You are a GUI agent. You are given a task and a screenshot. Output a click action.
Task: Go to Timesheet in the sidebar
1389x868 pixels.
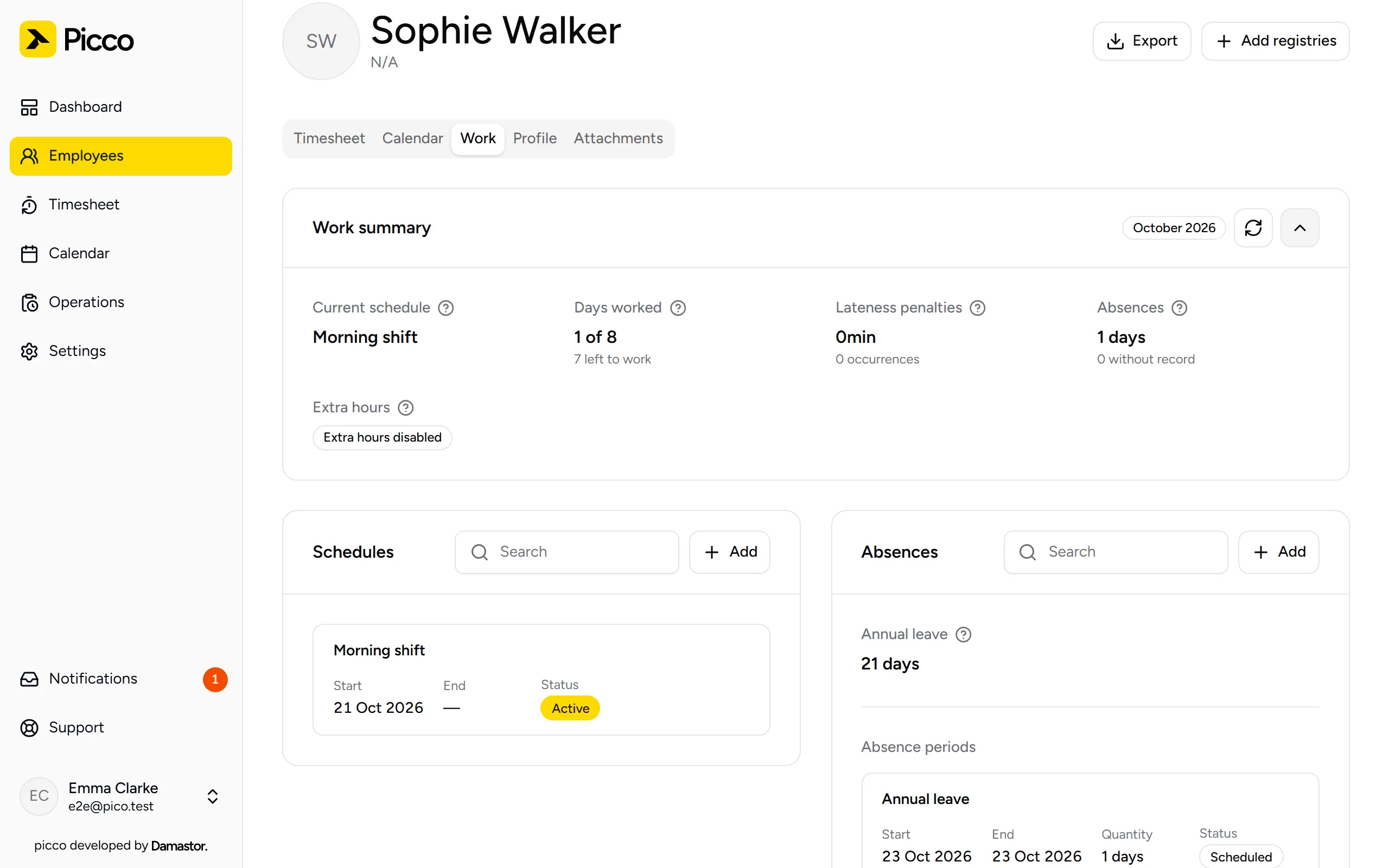tap(120, 205)
